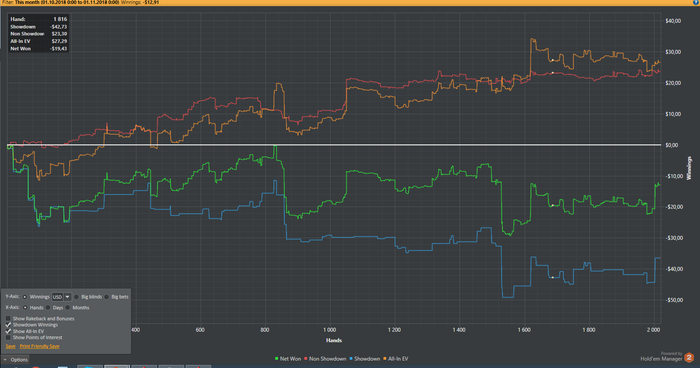Click the All-In EV $27,29 stat row

(x=38, y=41)
